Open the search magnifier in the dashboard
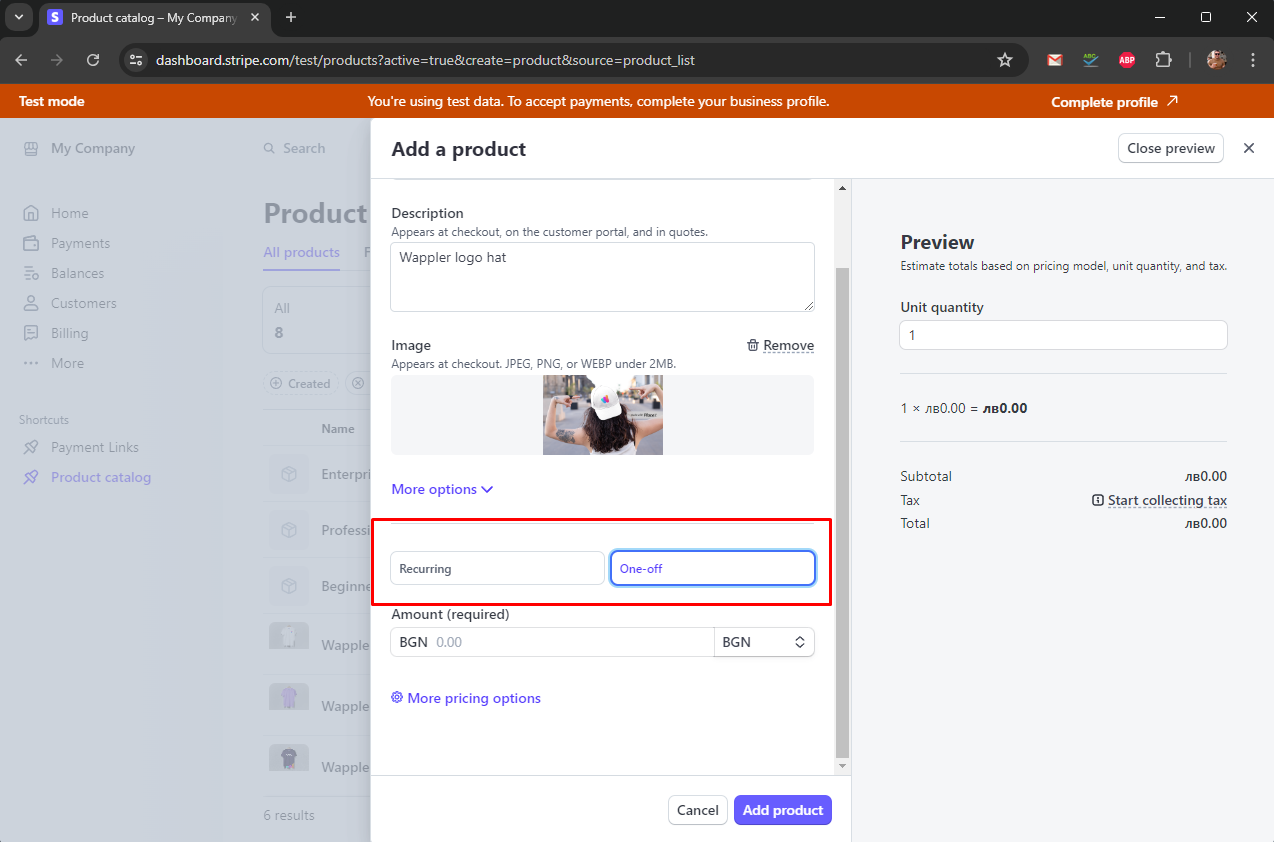Viewport: 1274px width, 842px height. (269, 147)
